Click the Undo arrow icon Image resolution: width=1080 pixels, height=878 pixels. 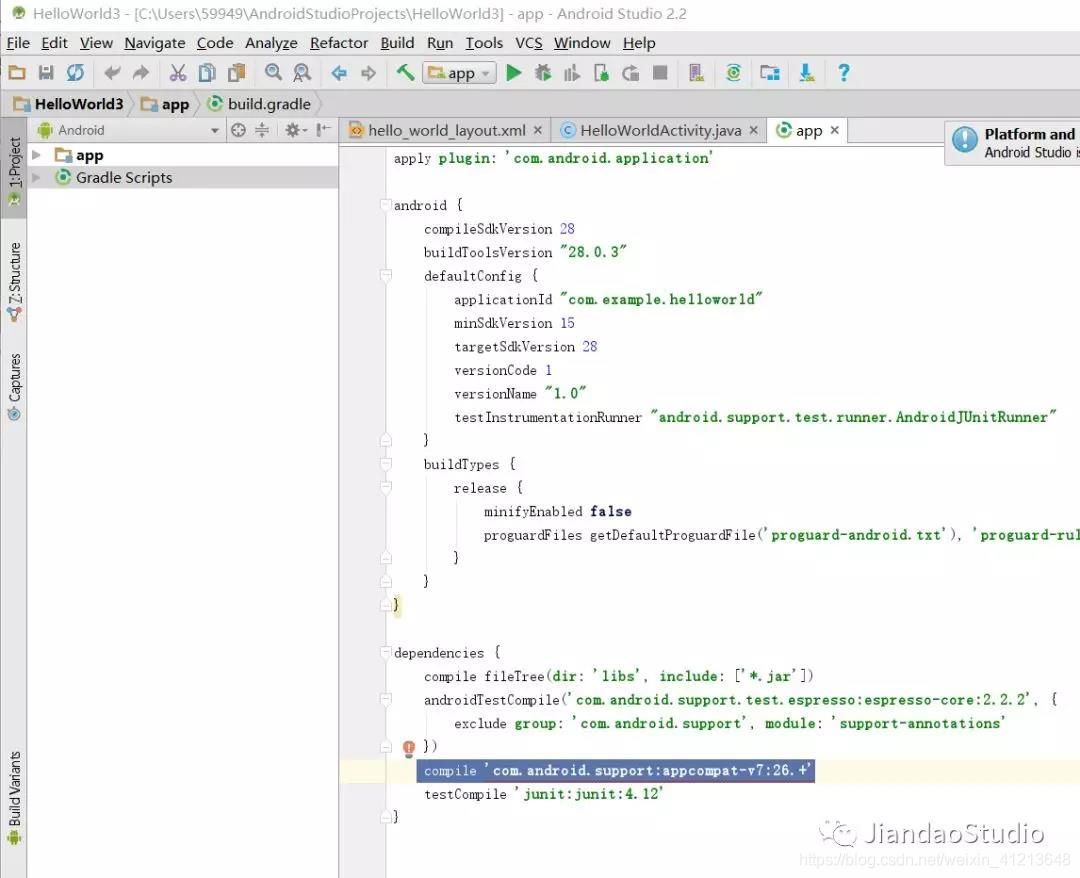point(112,72)
